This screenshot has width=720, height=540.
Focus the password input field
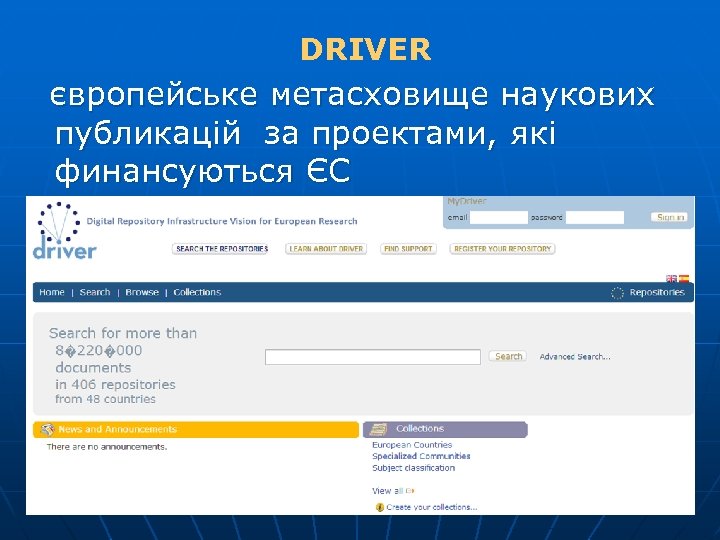tap(595, 217)
